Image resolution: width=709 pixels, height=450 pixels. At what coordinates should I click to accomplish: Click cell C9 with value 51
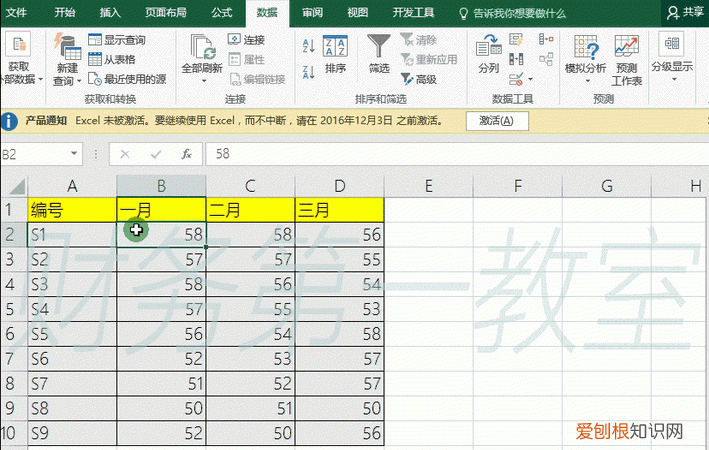click(250, 409)
